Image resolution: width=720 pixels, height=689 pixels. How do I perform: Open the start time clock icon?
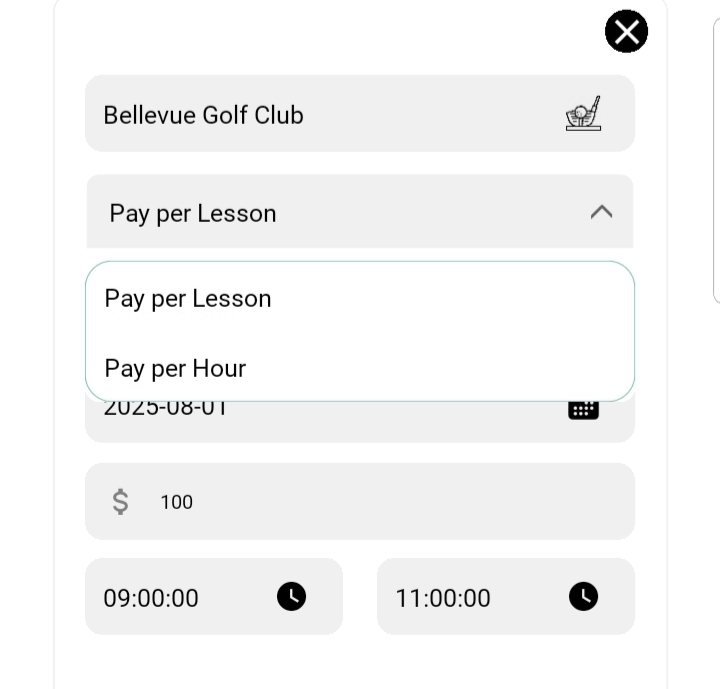291,597
